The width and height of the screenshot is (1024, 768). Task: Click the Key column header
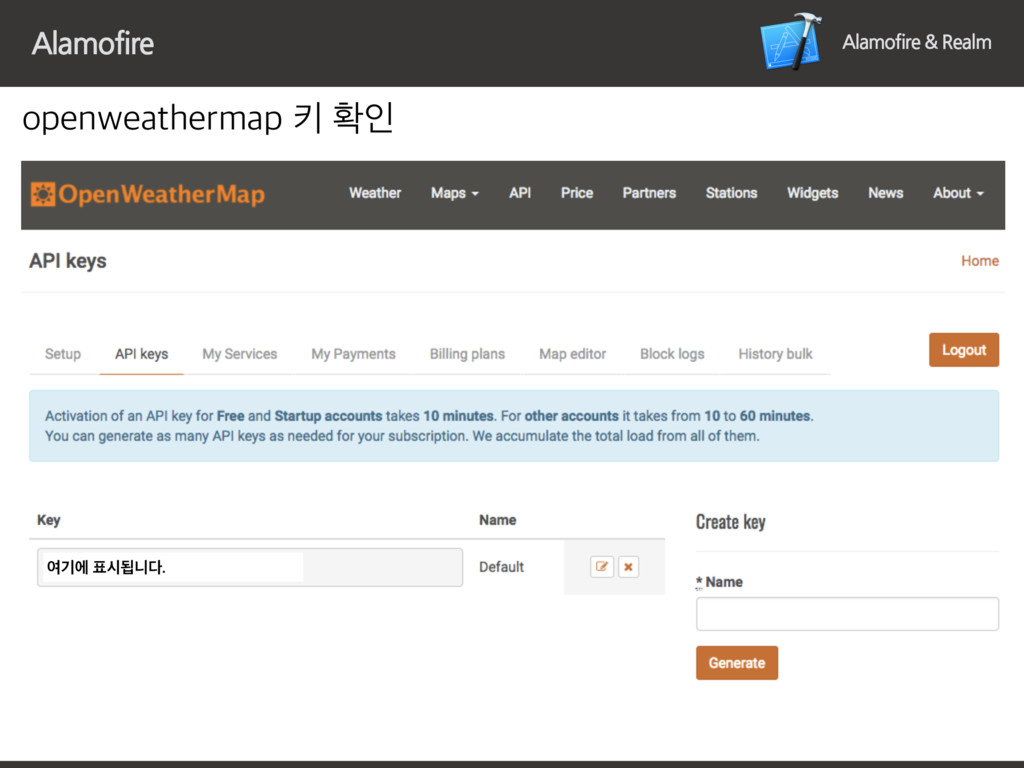coord(49,520)
